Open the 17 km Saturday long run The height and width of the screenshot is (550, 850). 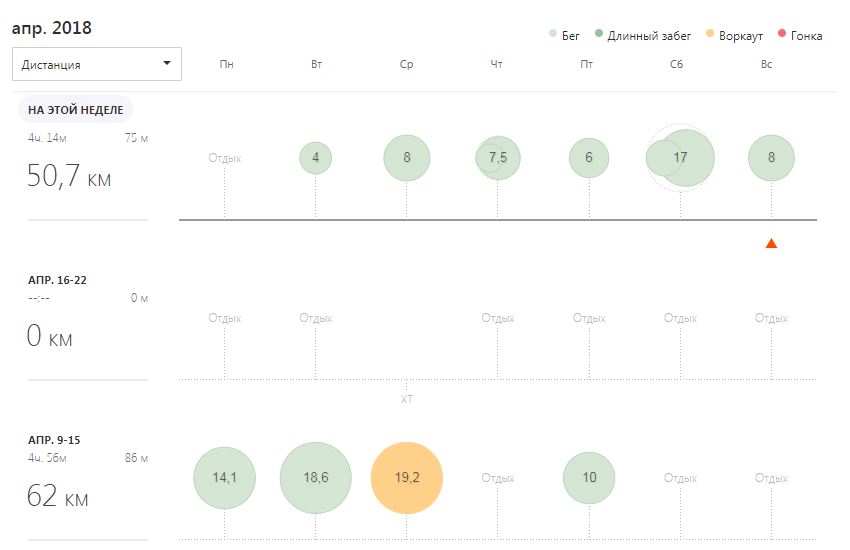coord(680,158)
